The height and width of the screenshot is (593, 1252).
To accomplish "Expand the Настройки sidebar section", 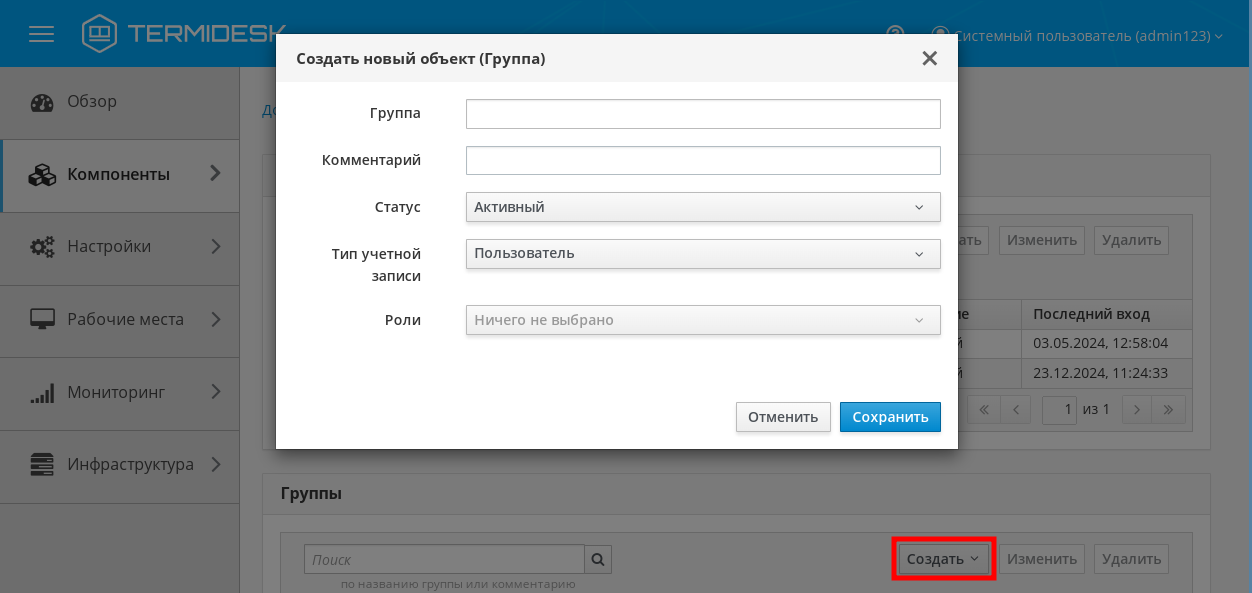I will [x=215, y=246].
